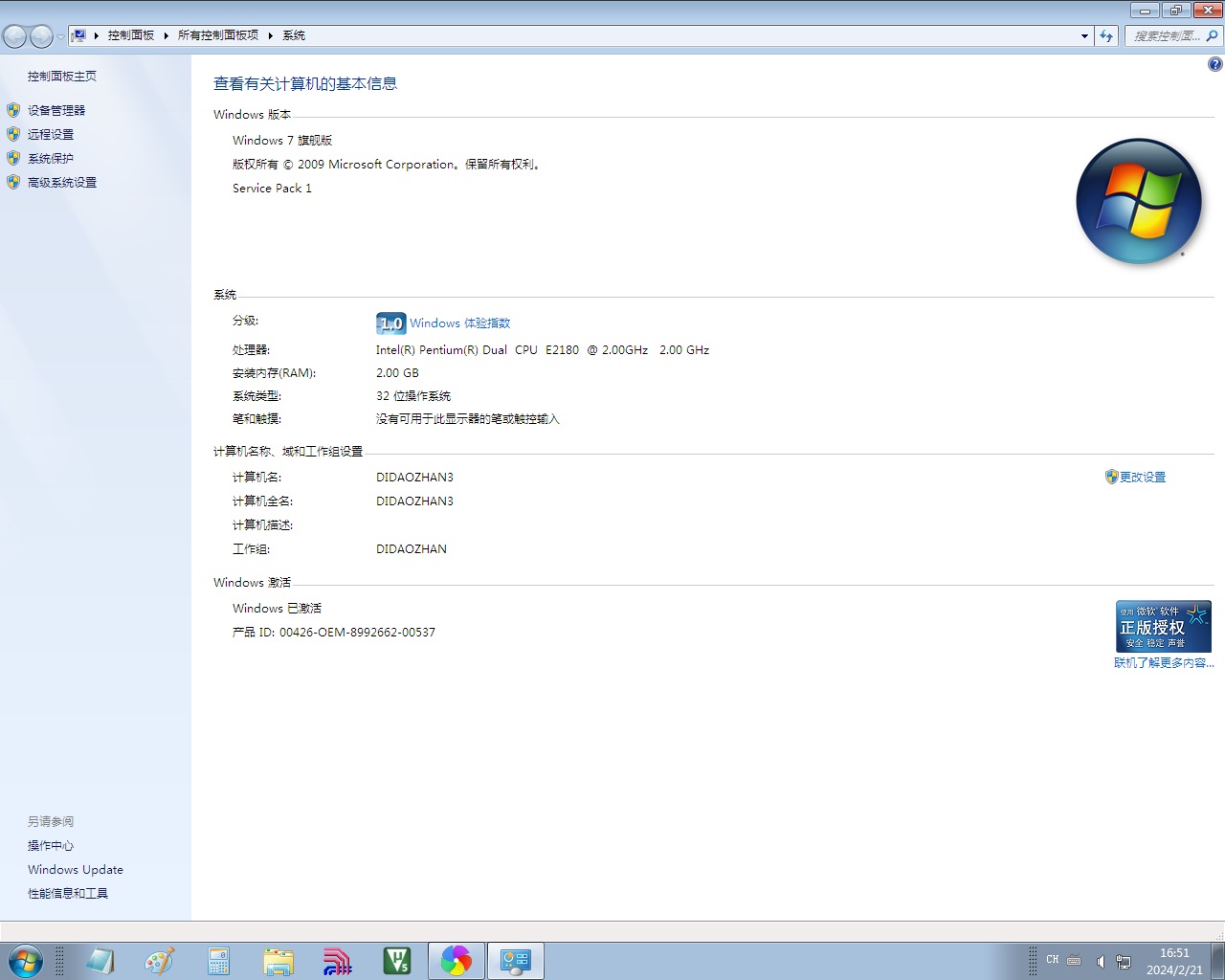Open Windows Update link
This screenshot has width=1225, height=980.
(76, 869)
